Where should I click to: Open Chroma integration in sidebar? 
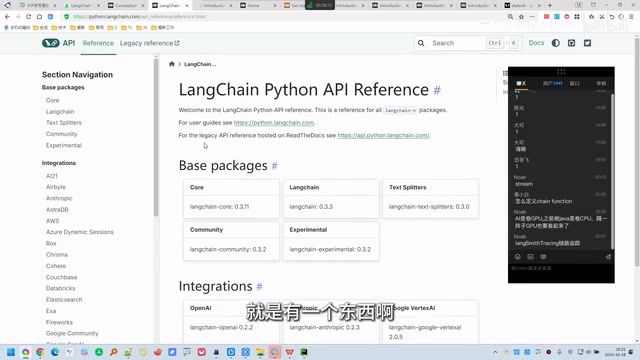coord(56,255)
